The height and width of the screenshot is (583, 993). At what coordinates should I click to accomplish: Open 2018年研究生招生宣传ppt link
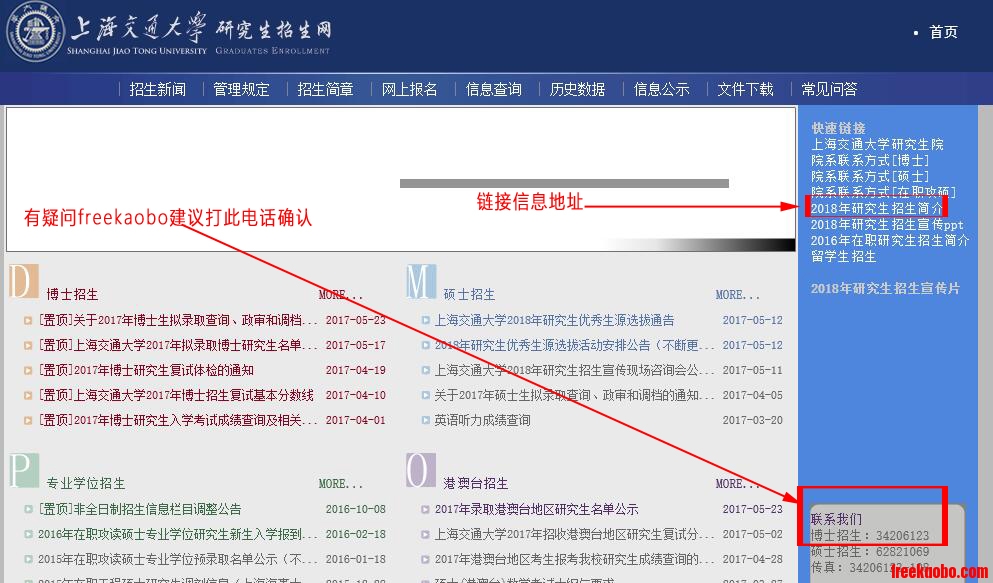(x=887, y=224)
